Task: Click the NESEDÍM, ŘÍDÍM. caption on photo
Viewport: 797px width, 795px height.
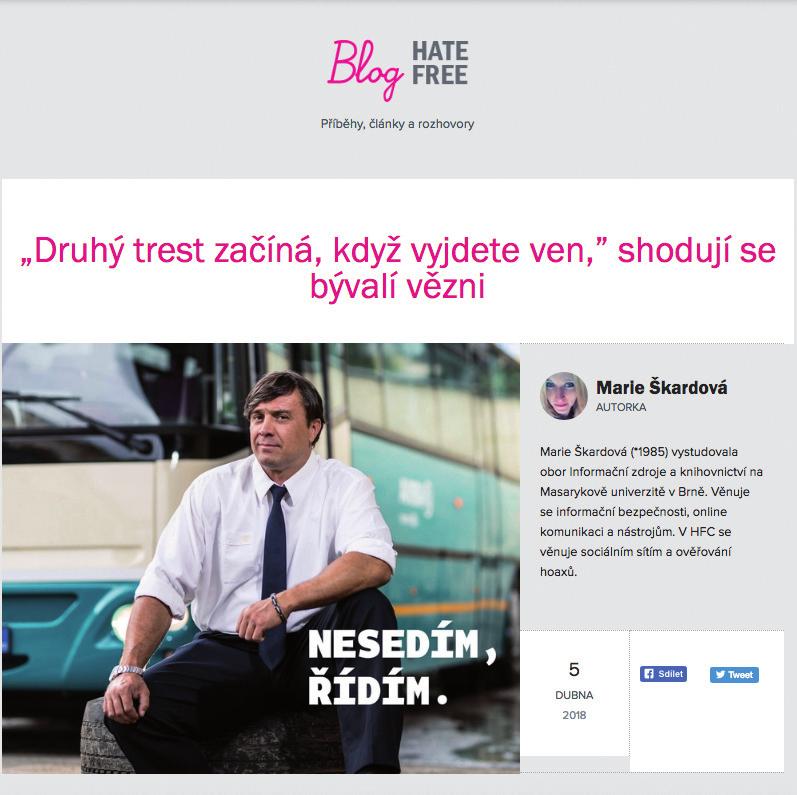Action: (402, 667)
